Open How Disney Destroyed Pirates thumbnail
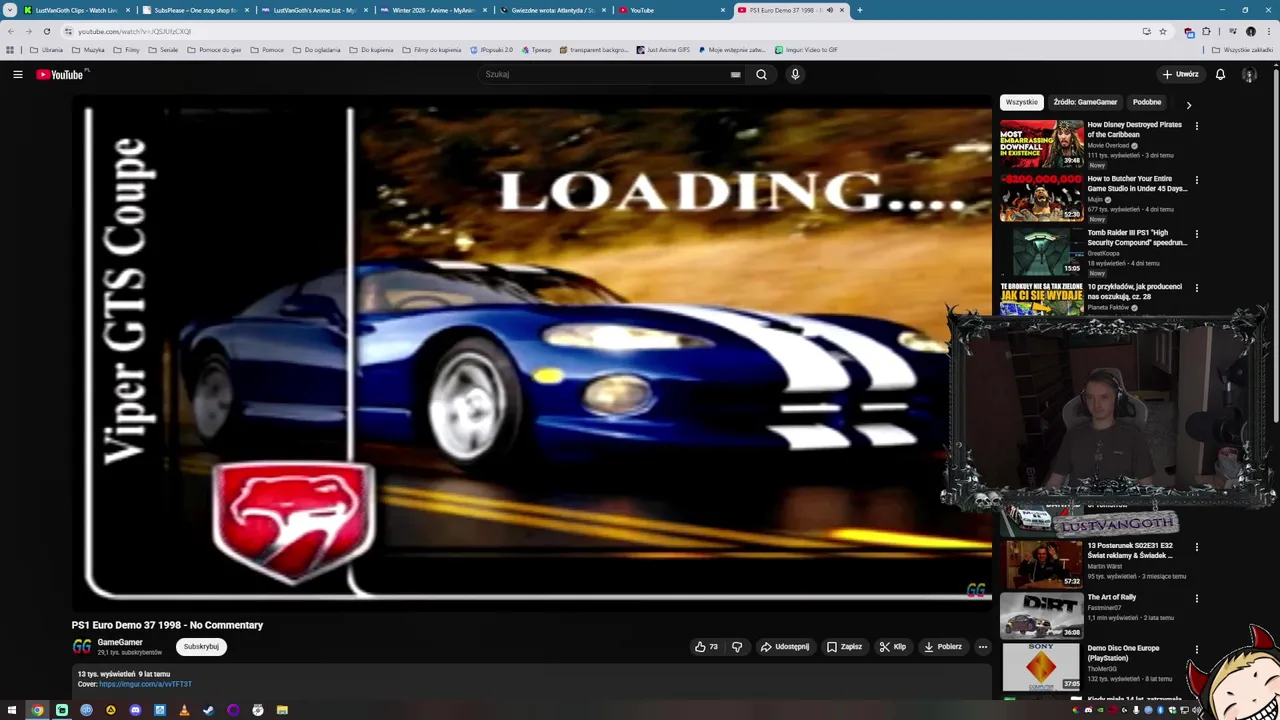Image resolution: width=1280 pixels, height=720 pixels. (1042, 144)
